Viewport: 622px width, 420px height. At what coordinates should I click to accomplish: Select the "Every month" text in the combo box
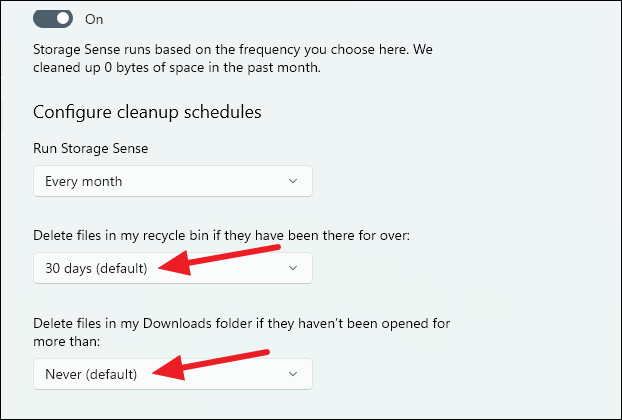83,181
